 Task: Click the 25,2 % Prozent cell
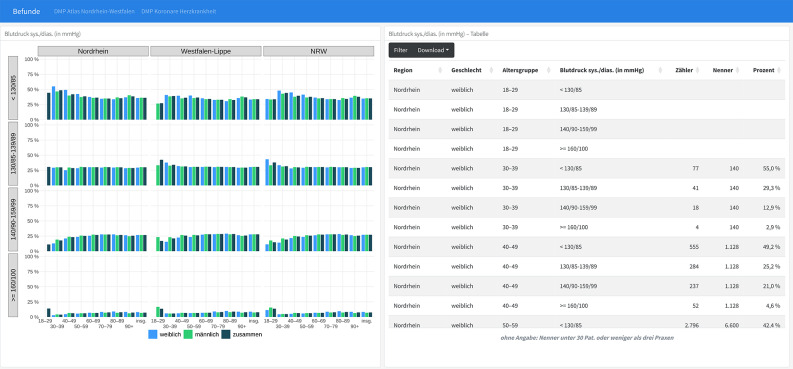[771, 267]
